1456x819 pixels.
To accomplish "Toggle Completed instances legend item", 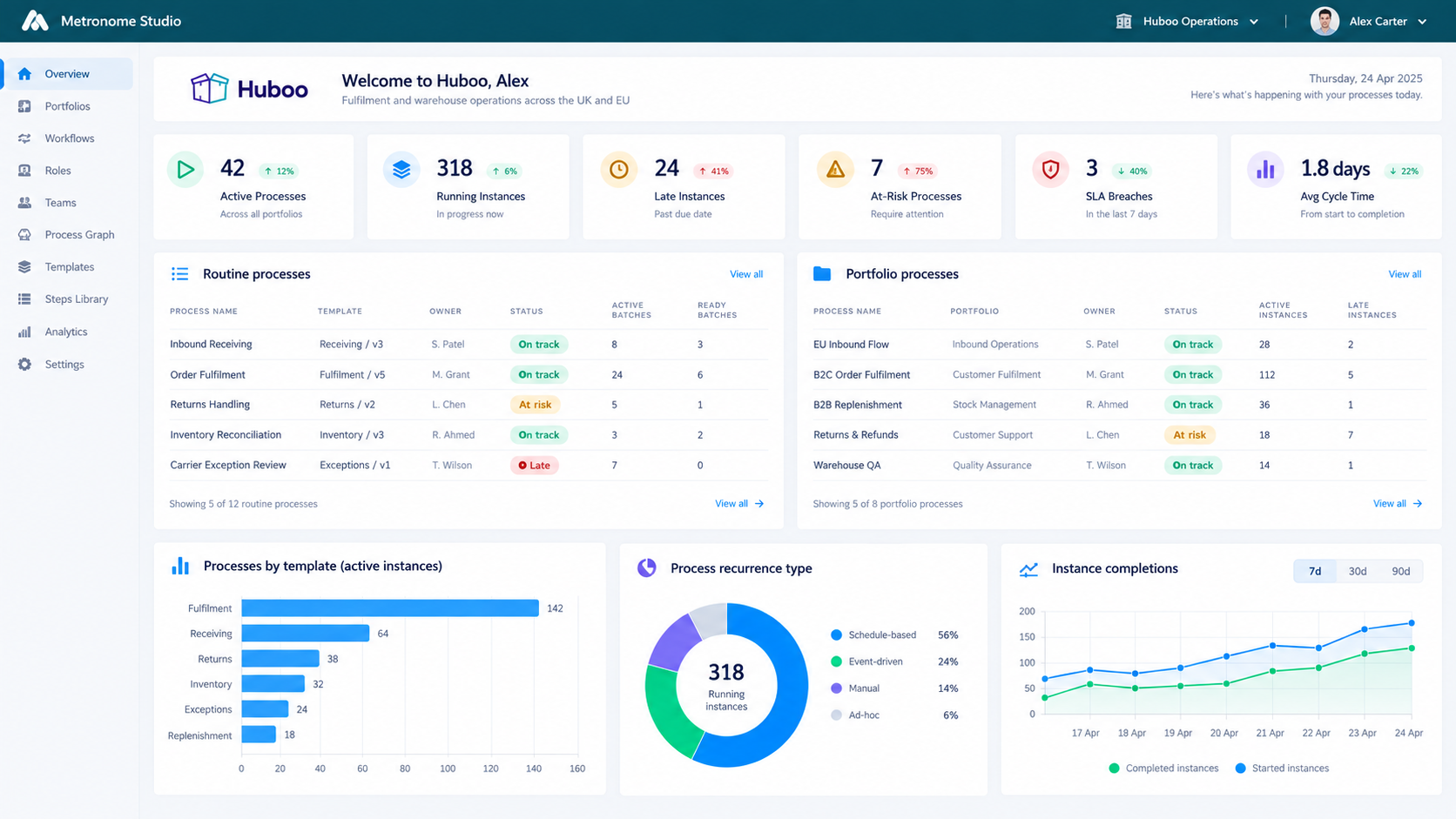I will pos(1163,769).
